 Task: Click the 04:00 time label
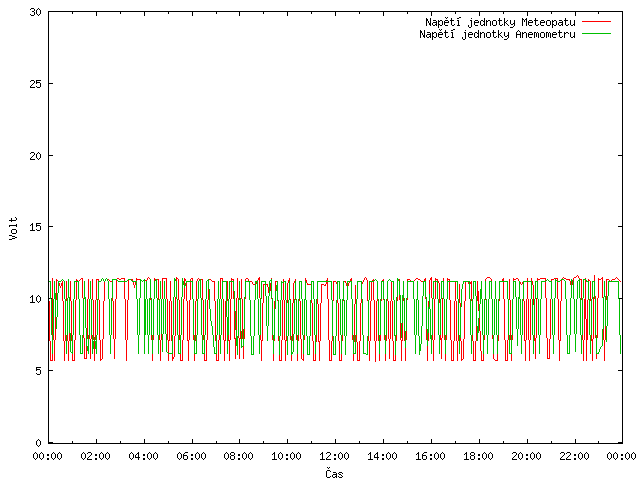point(143,456)
